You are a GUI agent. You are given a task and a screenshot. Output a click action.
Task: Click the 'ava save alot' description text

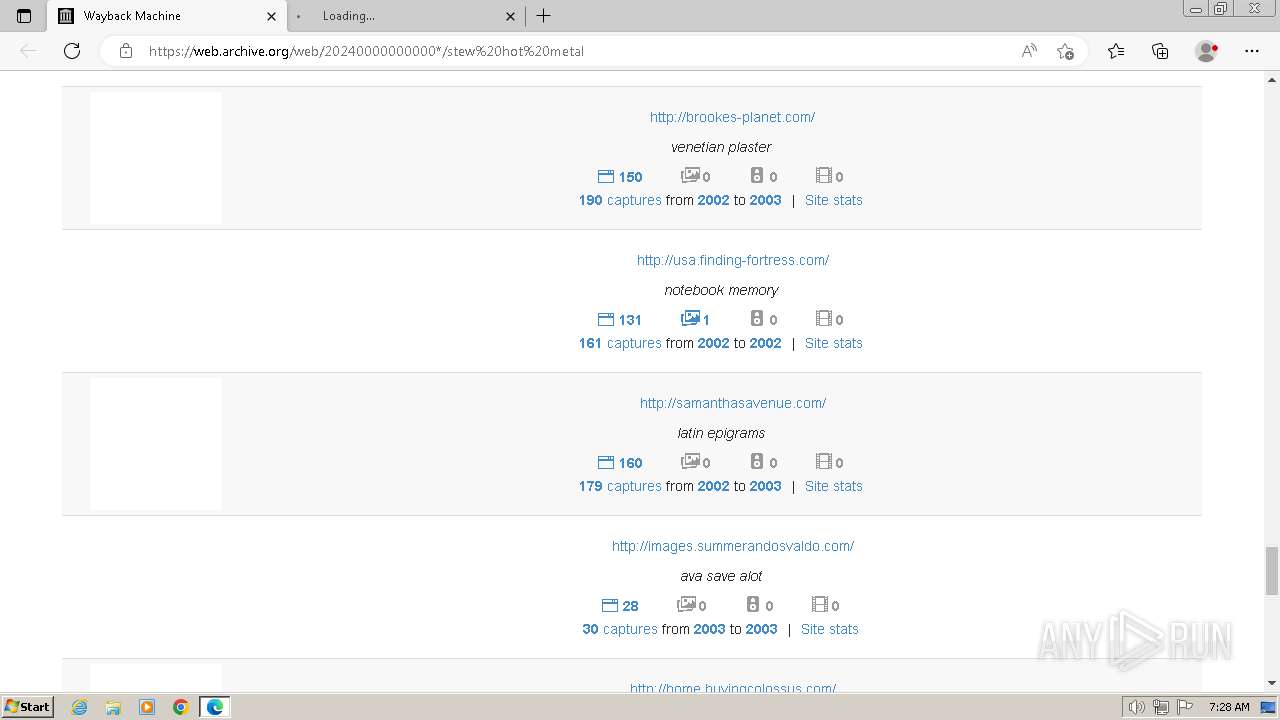(721, 576)
